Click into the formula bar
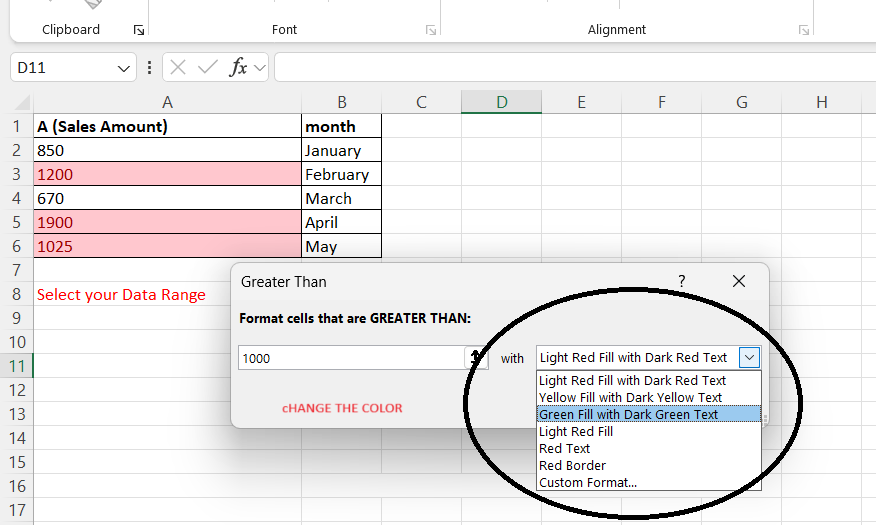 [575, 68]
